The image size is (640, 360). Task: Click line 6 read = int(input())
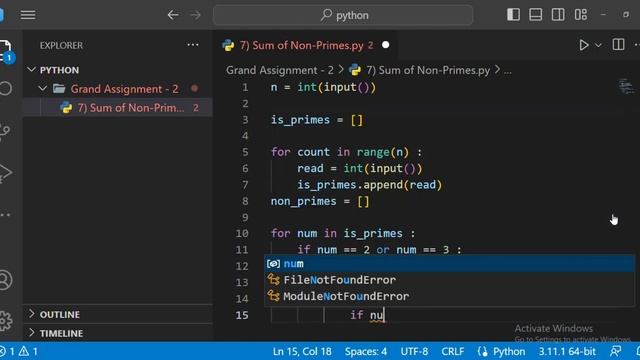(360, 169)
